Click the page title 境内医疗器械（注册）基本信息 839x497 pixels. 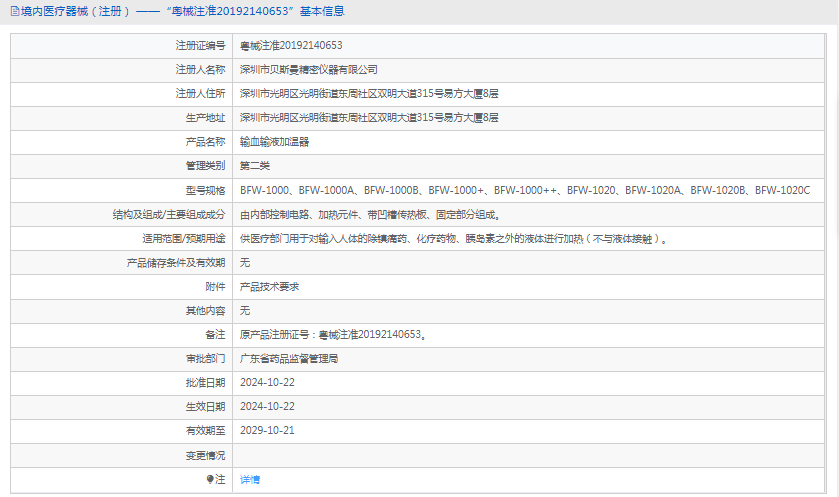coord(182,11)
